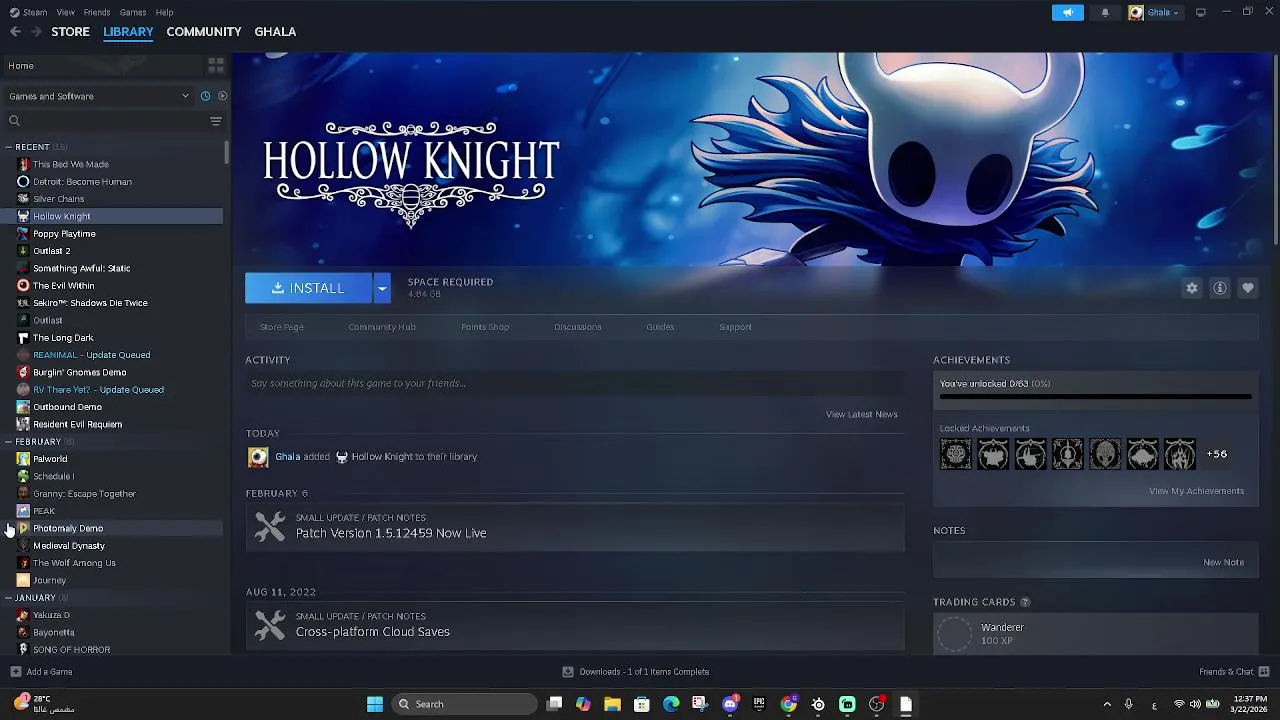Image resolution: width=1280 pixels, height=720 pixels.
Task: Open Points Shop link
Action: pyautogui.click(x=485, y=327)
